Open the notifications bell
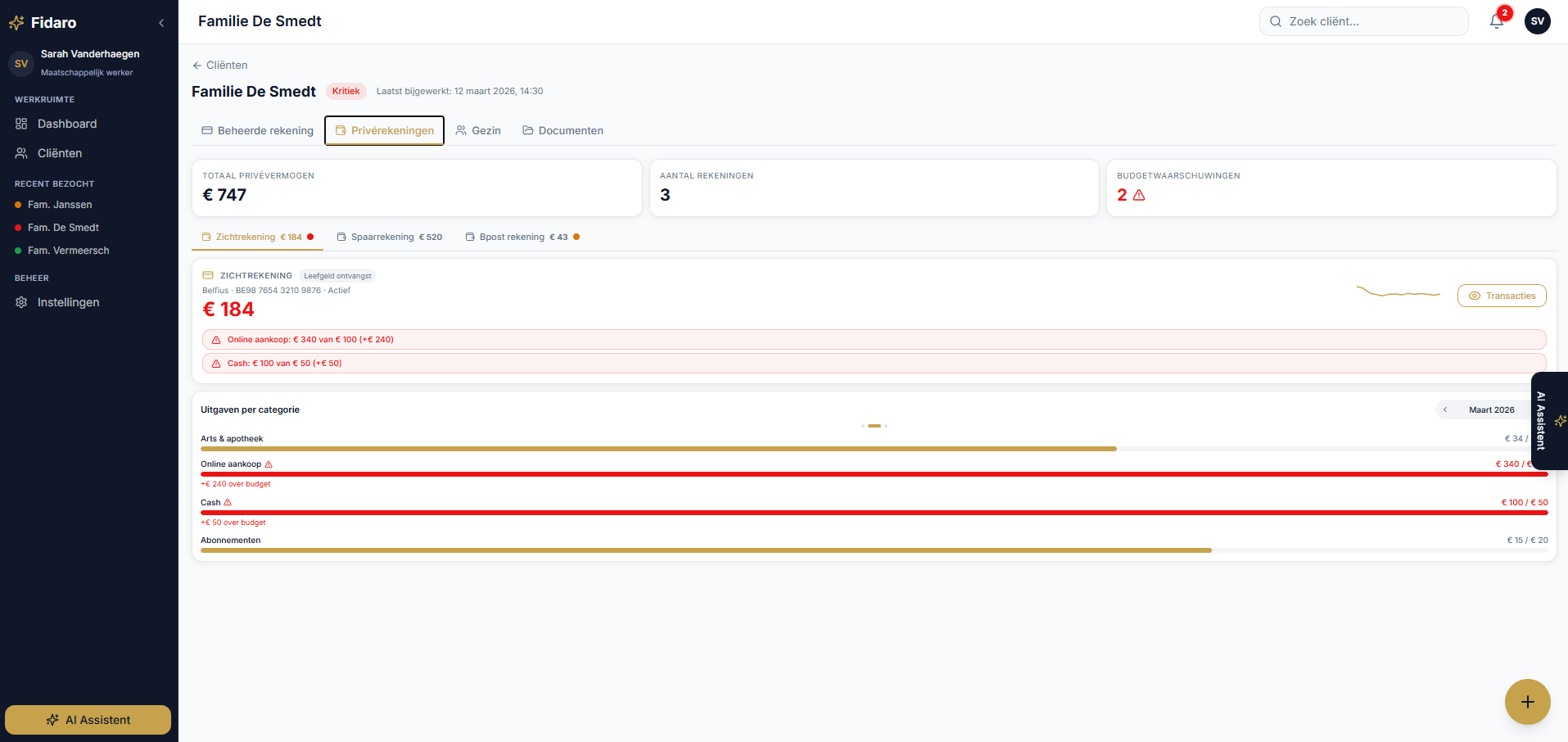1568x742 pixels. [x=1497, y=21]
